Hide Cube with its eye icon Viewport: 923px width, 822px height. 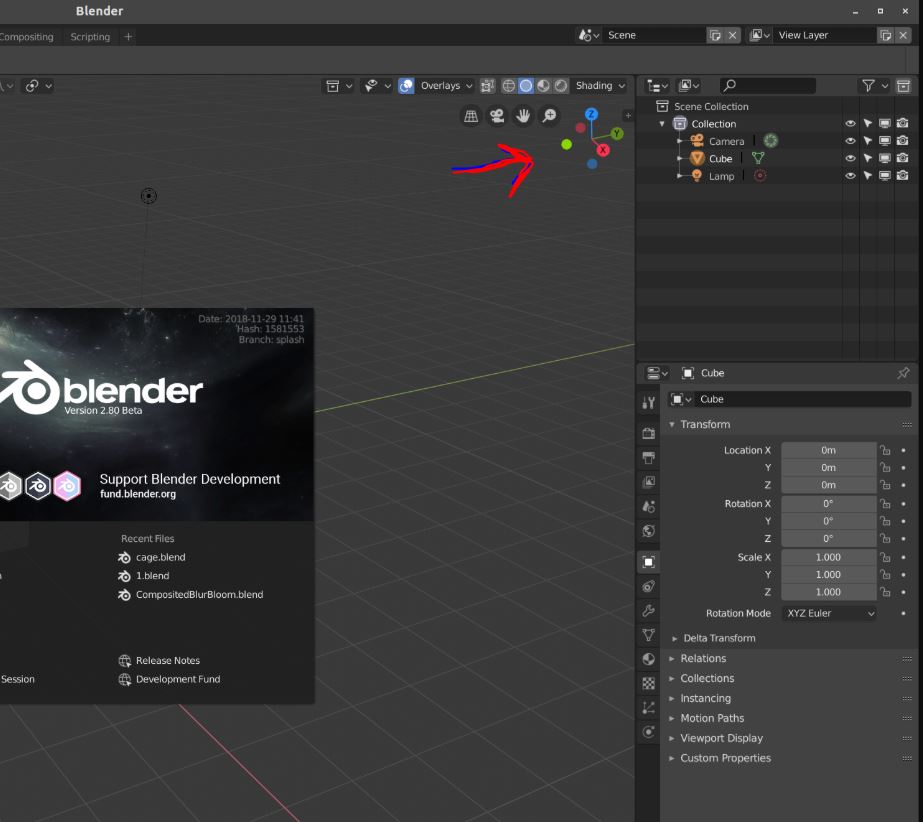tap(850, 158)
